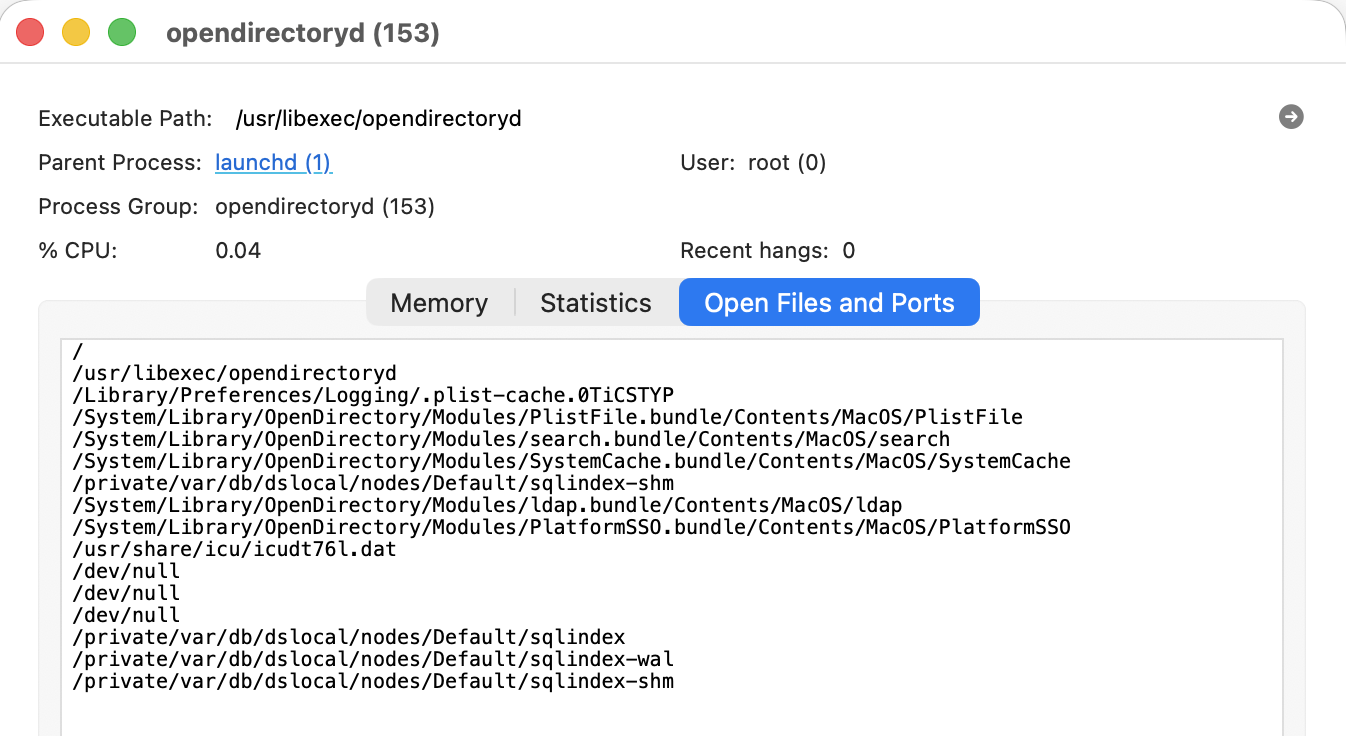The image size is (1346, 736).
Task: Click the PlatformSSO.bundle path entry
Action: 571,527
